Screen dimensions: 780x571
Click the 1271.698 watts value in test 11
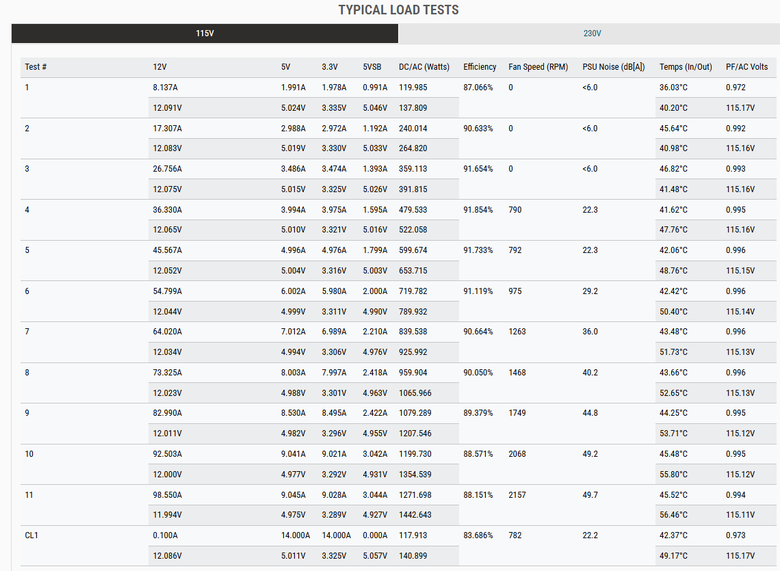tap(415, 495)
